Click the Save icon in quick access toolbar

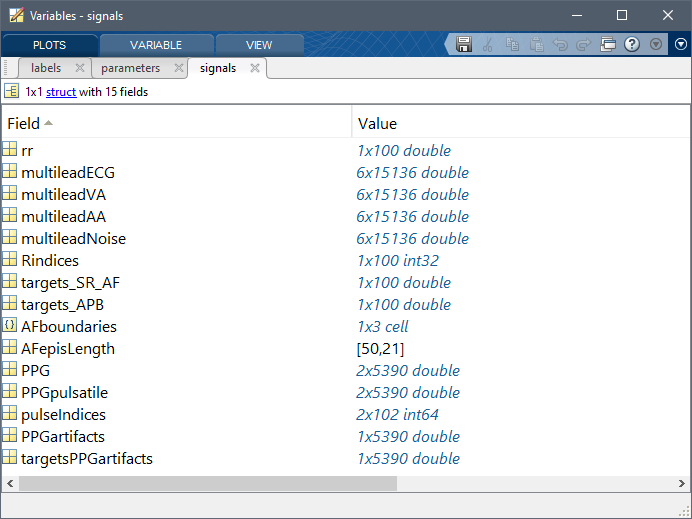click(464, 44)
